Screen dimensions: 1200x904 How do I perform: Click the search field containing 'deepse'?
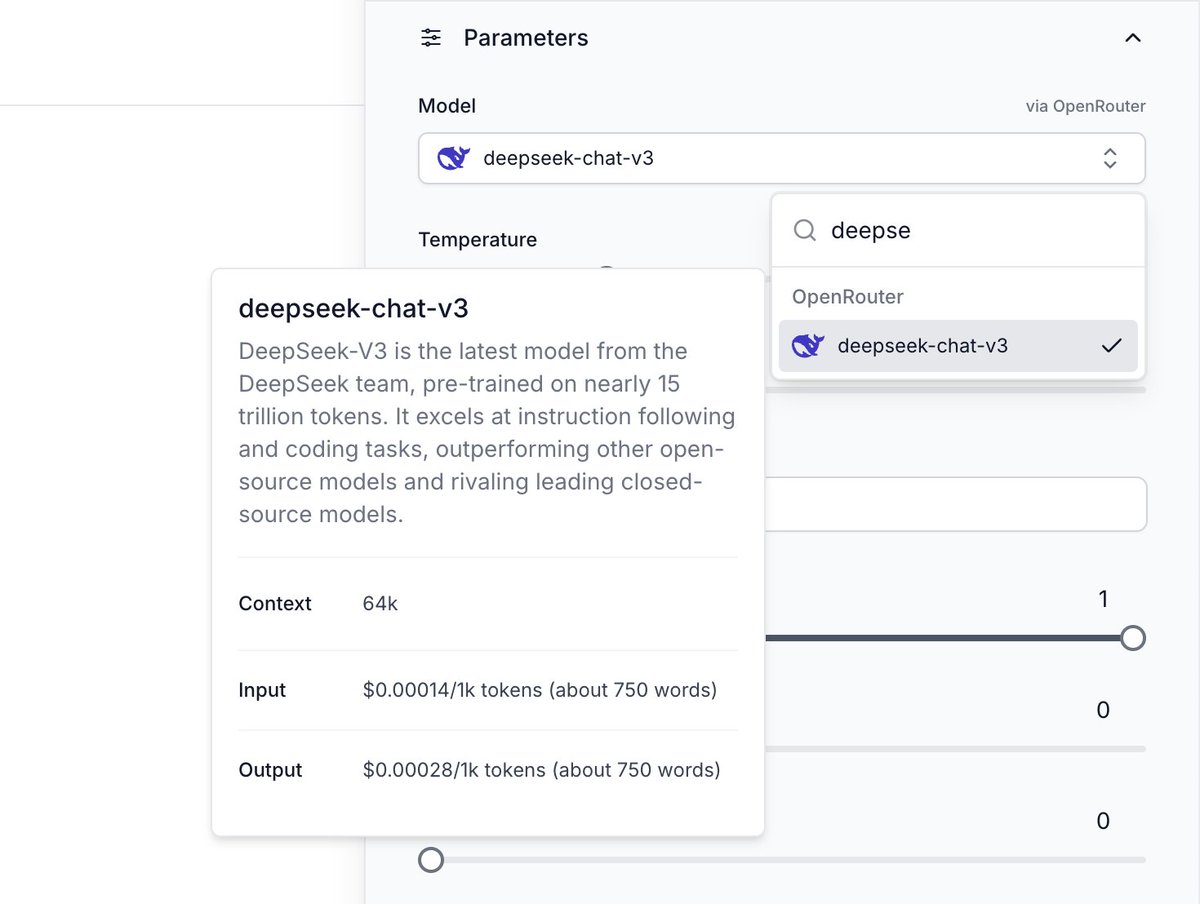[x=958, y=230]
